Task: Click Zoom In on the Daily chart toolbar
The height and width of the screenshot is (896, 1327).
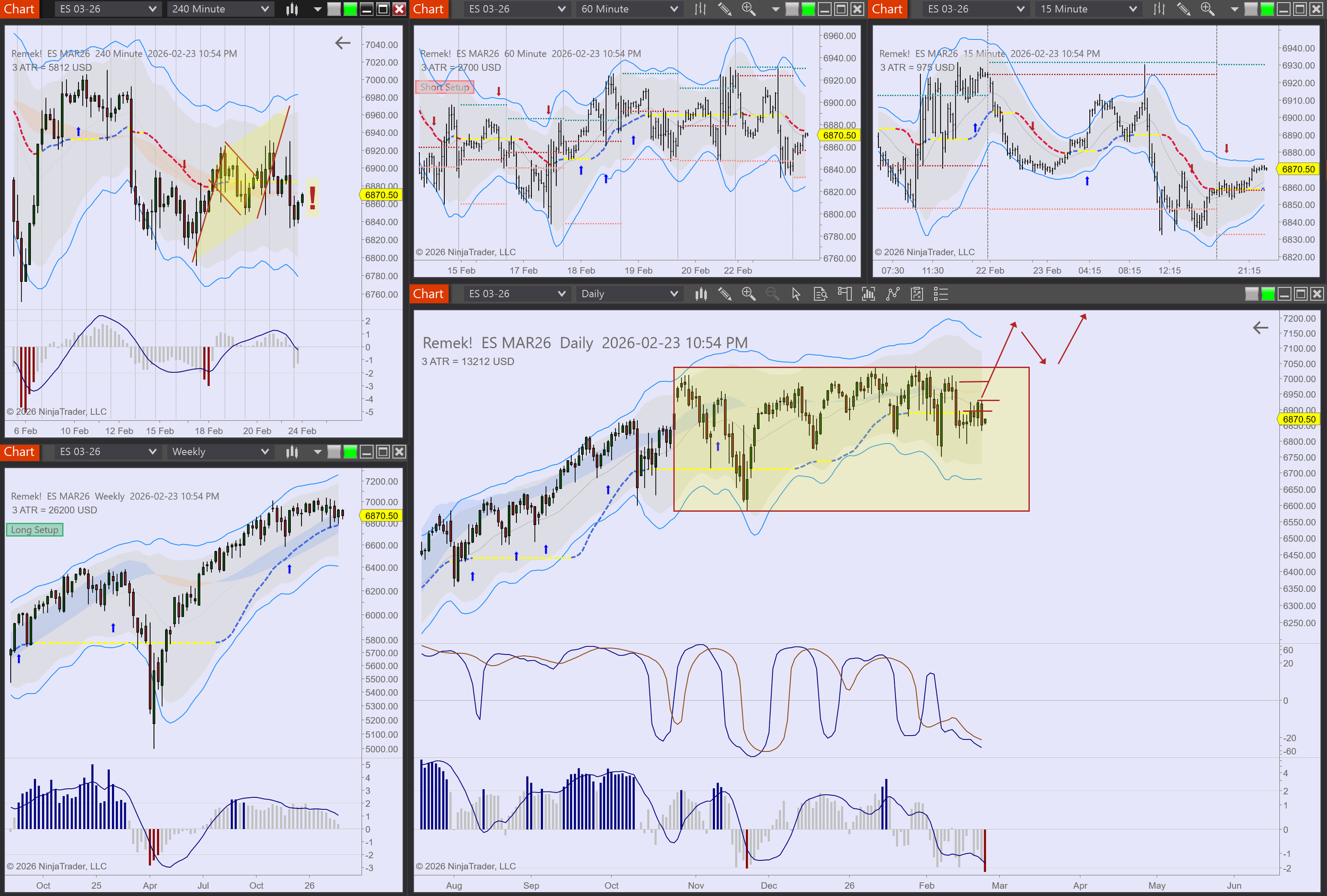Action: point(748,294)
